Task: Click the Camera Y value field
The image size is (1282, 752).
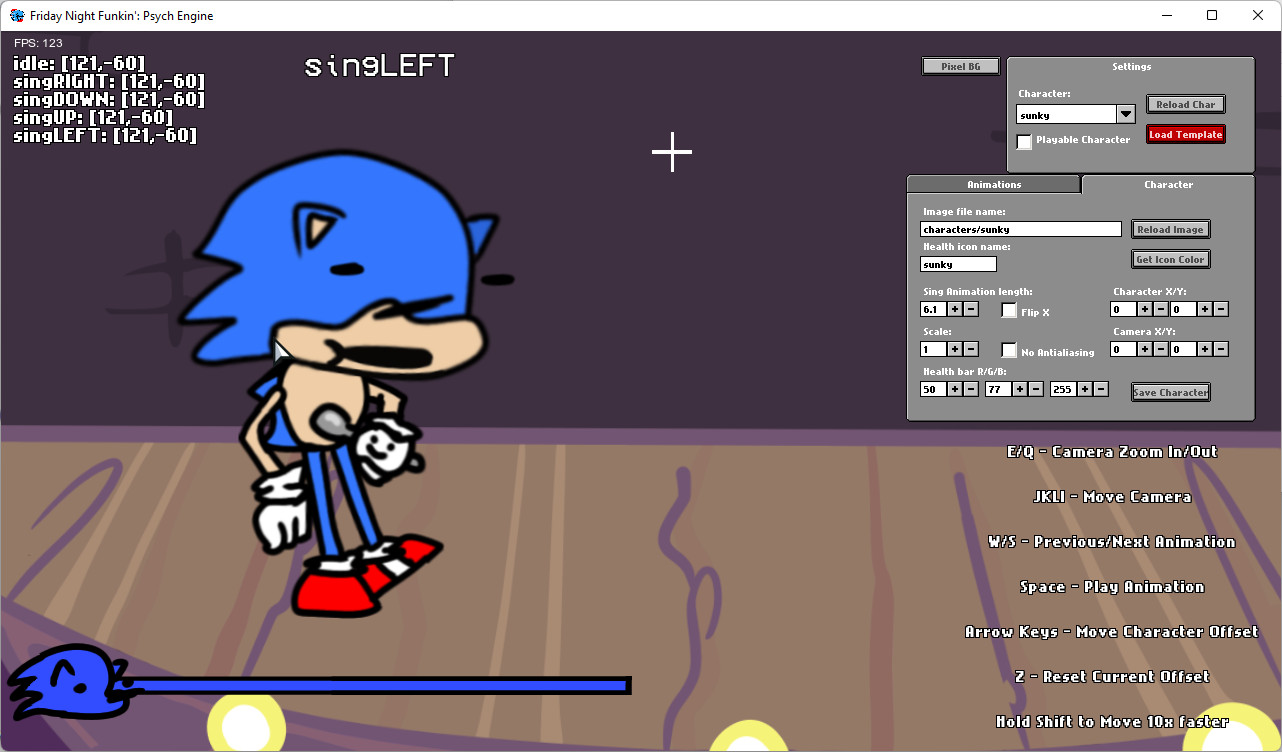Action: (x=1184, y=349)
